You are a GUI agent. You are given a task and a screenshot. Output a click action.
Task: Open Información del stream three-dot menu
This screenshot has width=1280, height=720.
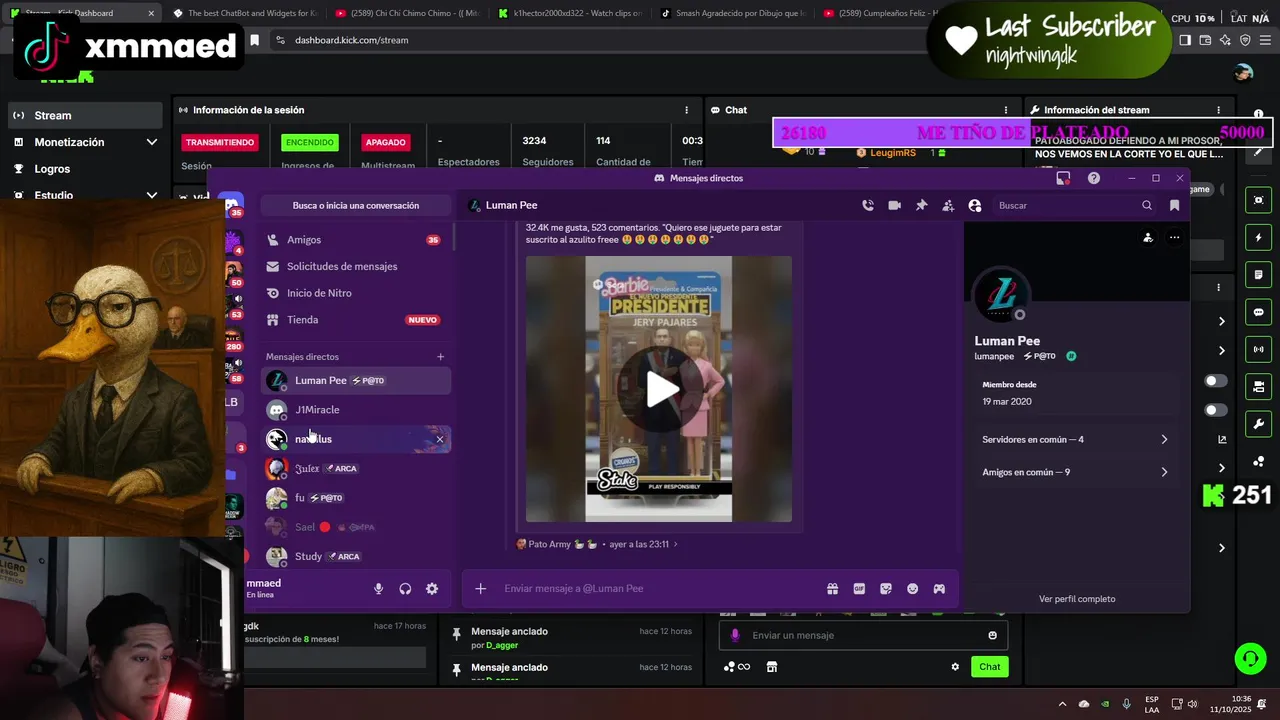[x=1218, y=110]
